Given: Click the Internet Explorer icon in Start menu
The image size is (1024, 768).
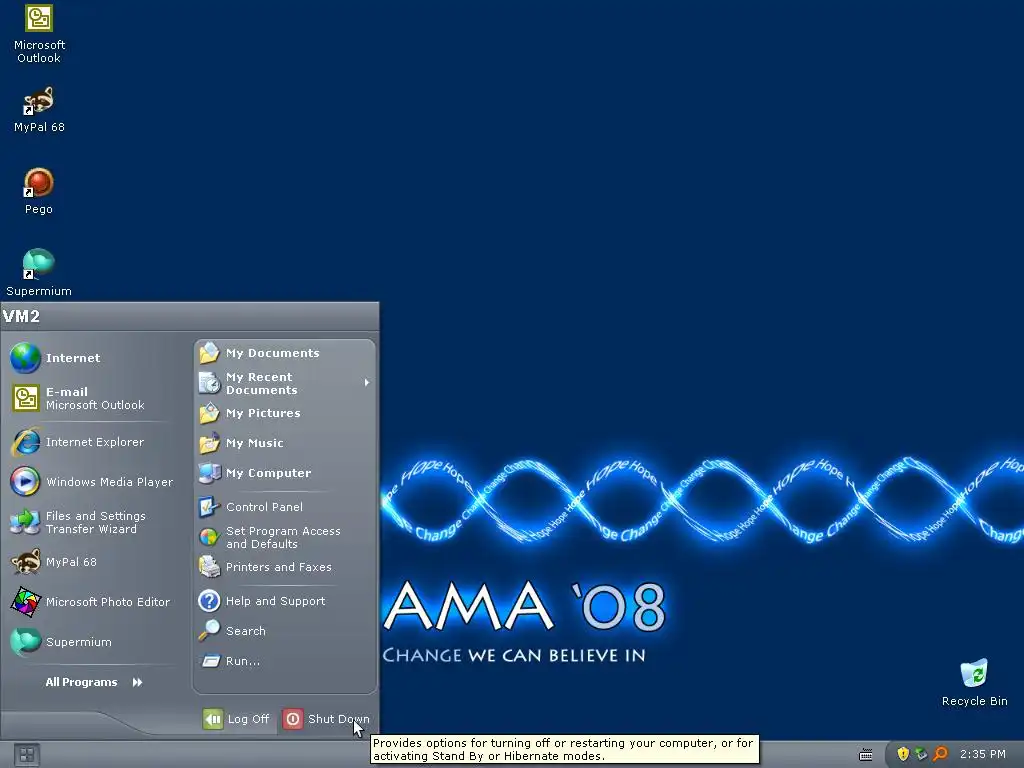Looking at the screenshot, I should pyautogui.click(x=25, y=442).
